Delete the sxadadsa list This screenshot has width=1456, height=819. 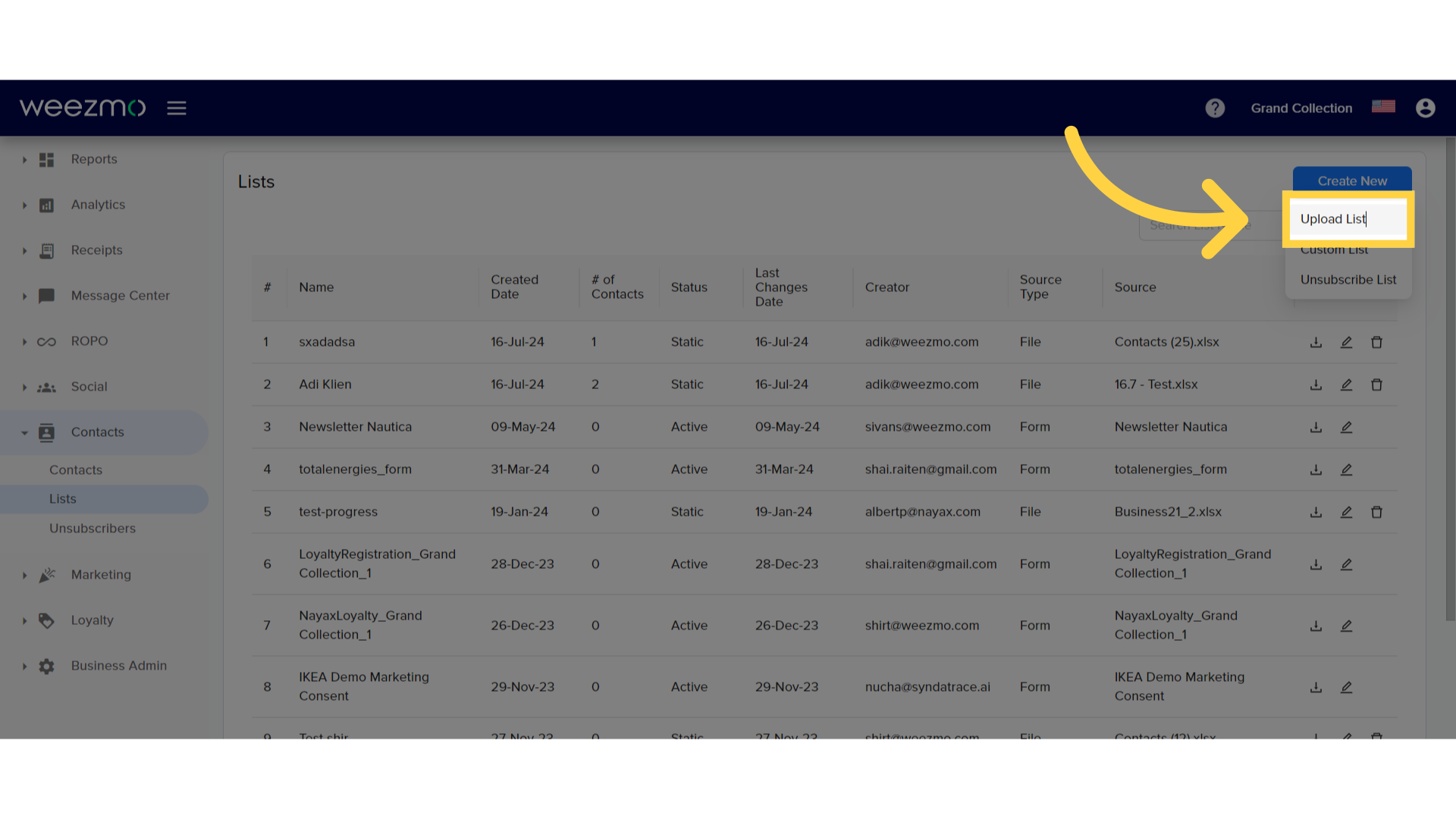[x=1376, y=342]
